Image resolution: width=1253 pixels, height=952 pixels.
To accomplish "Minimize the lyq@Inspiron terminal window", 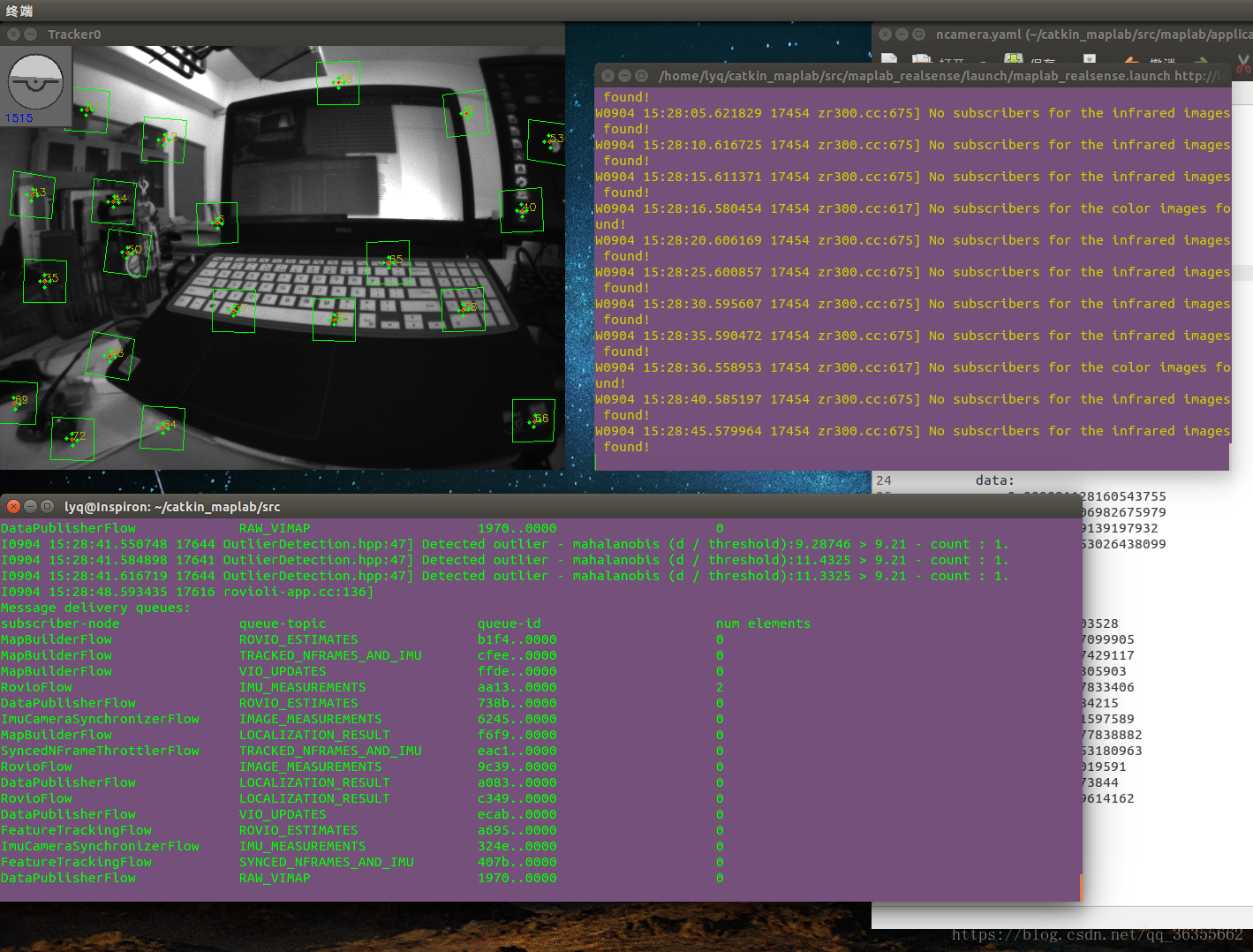I will pyautogui.click(x=30, y=506).
